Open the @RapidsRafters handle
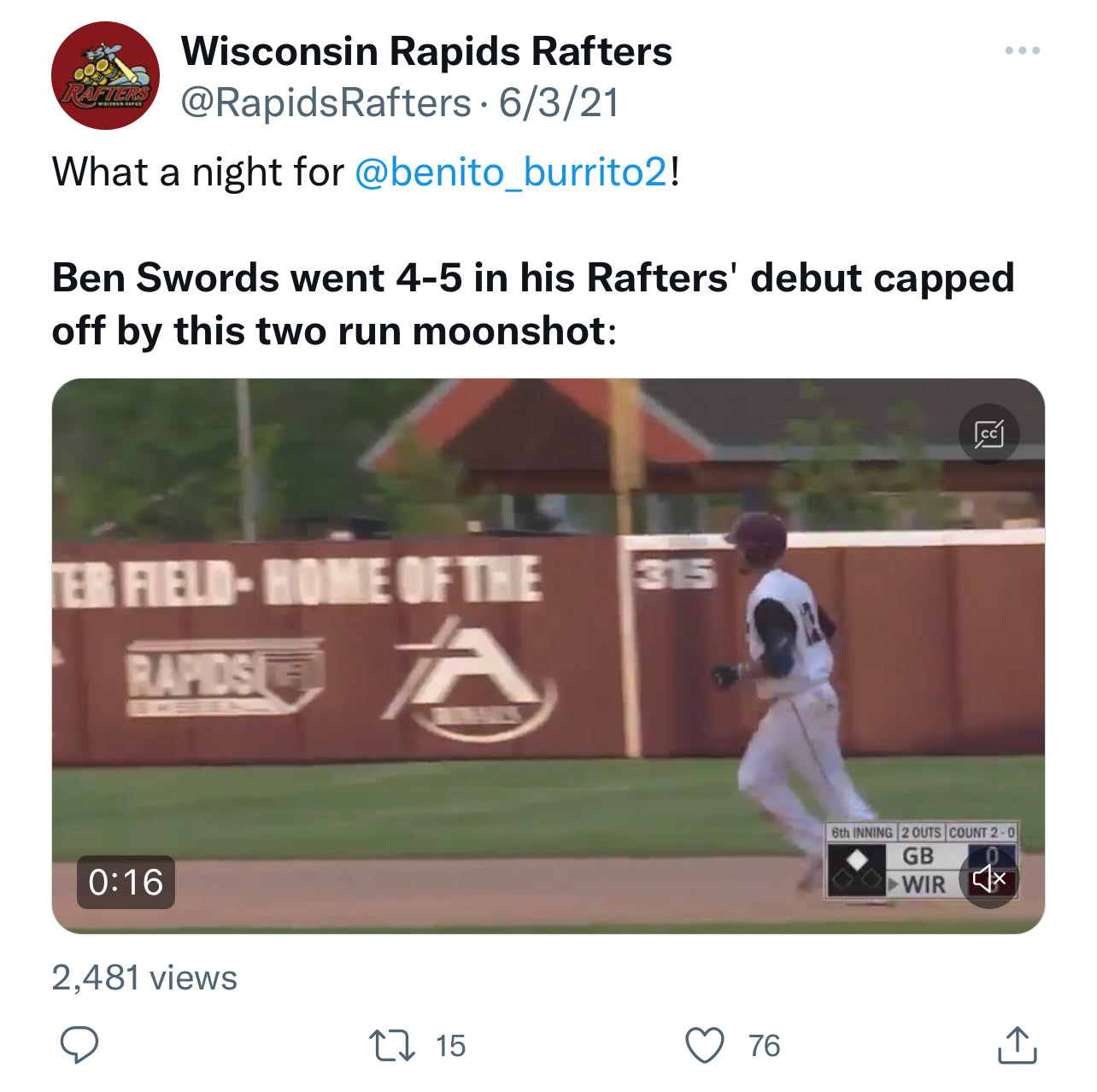 [326, 103]
